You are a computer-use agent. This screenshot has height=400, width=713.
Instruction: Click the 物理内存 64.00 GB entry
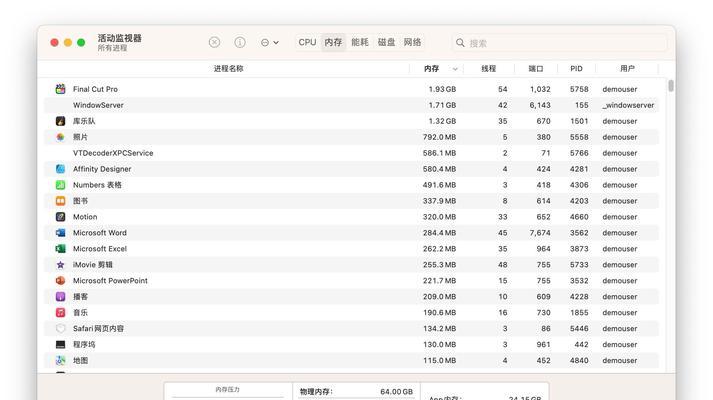[356, 391]
